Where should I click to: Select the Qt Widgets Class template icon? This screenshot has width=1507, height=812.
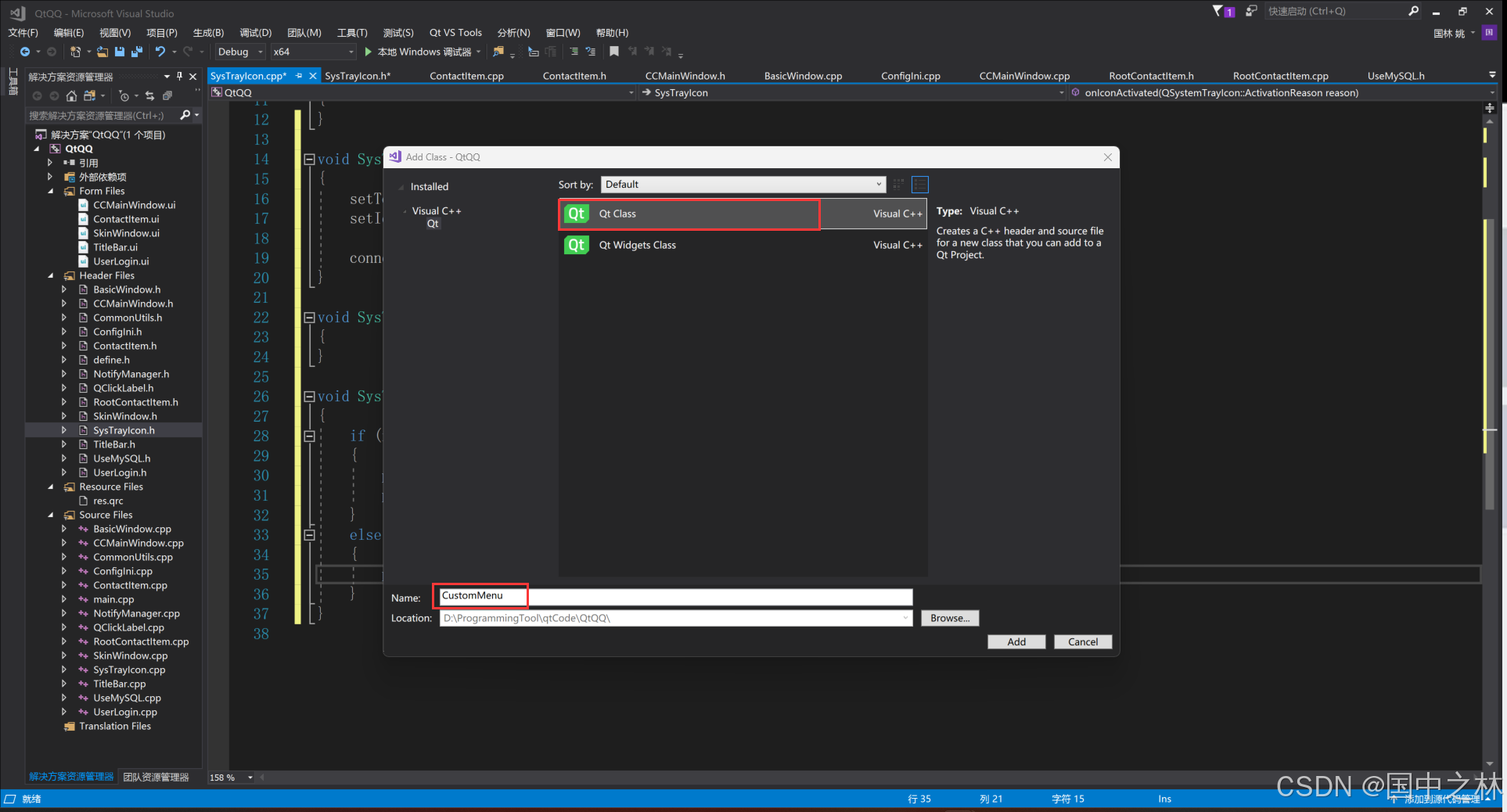(577, 245)
